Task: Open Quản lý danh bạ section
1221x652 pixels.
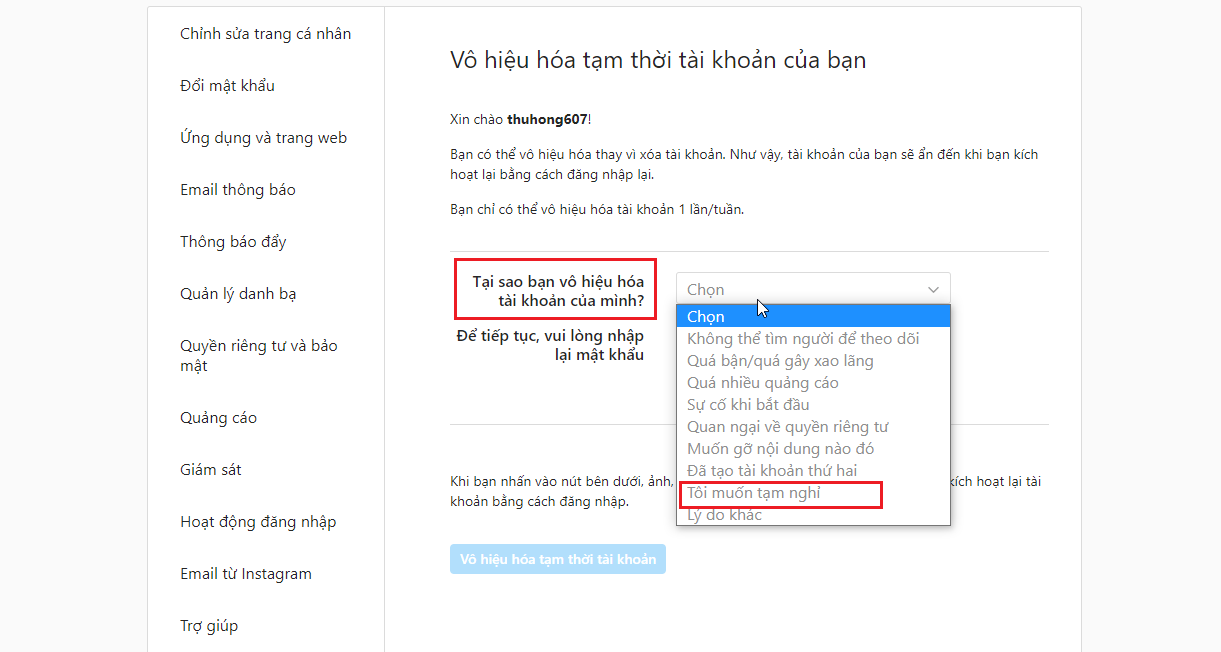Action: coord(238,294)
